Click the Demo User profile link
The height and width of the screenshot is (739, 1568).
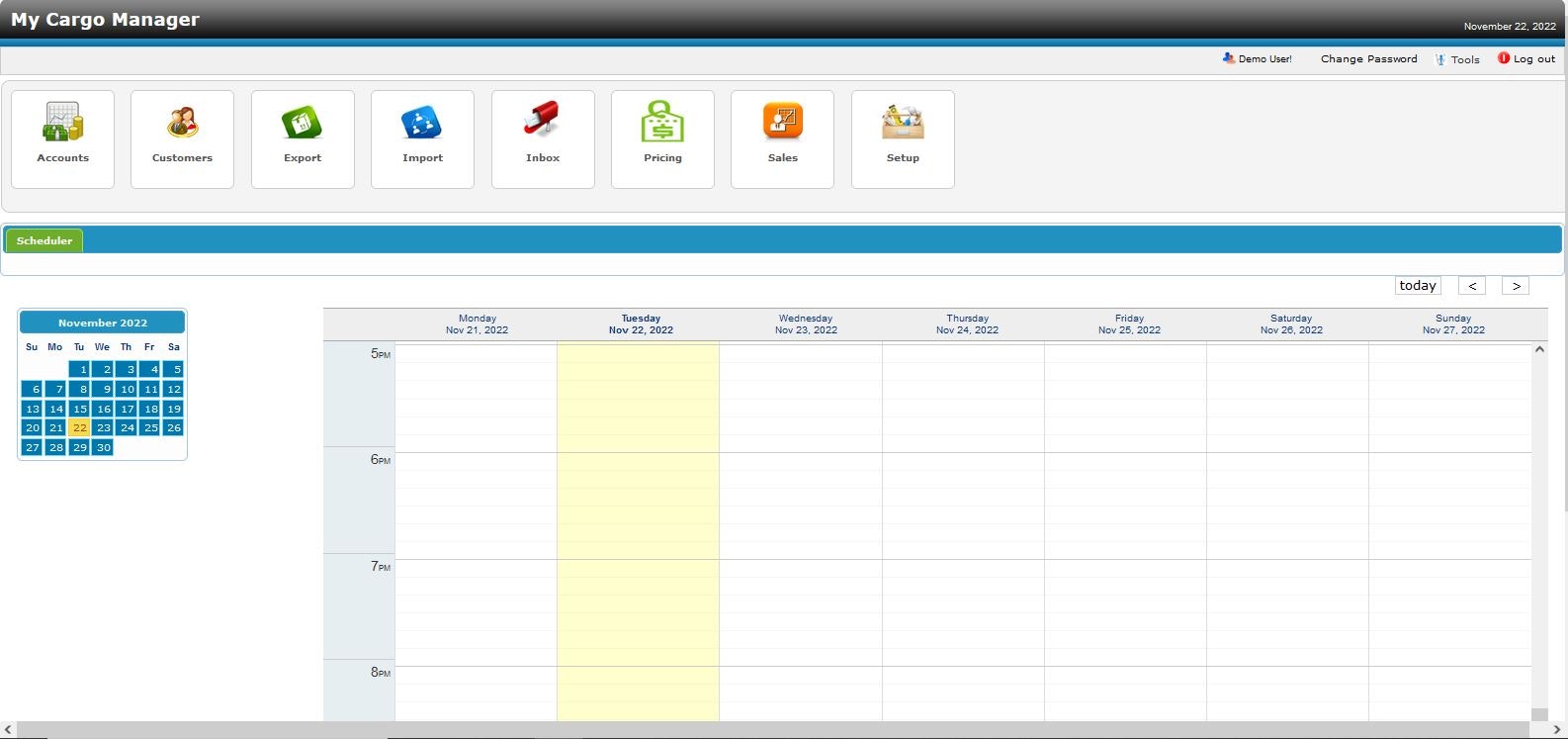pyautogui.click(x=1257, y=58)
